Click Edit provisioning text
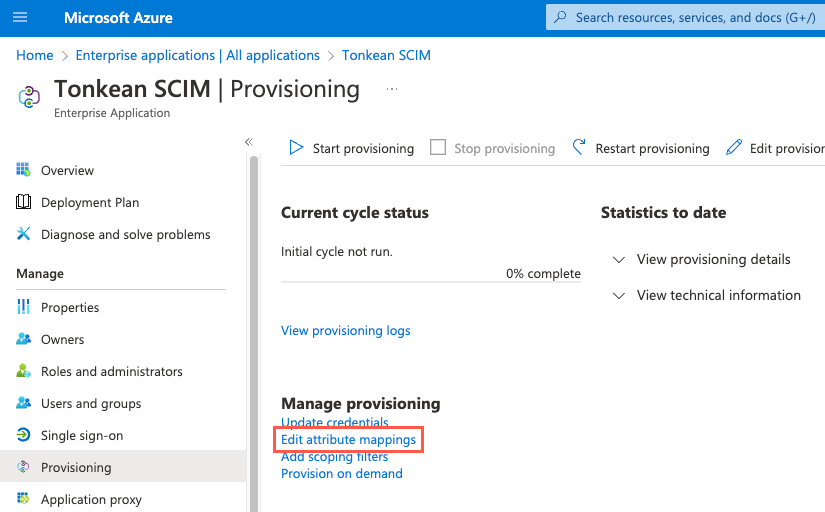 click(787, 149)
